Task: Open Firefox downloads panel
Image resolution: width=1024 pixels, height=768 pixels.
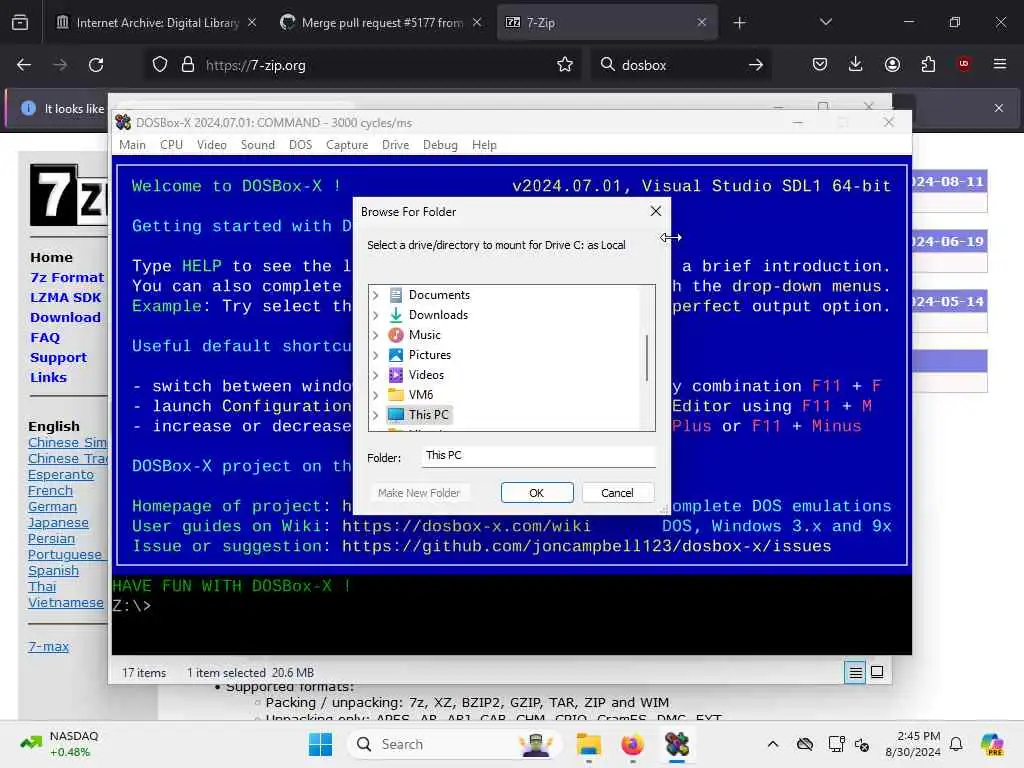Action: click(x=856, y=65)
